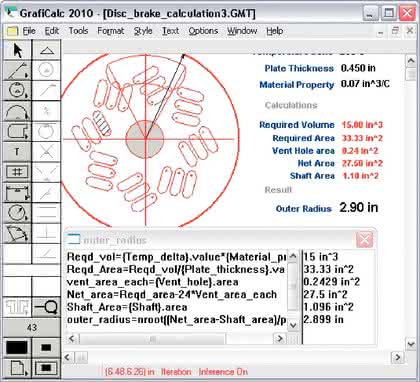Close the outer_radius calculation panel
Image resolution: width=420 pixels, height=382 pixels.
pyautogui.click(x=364, y=240)
